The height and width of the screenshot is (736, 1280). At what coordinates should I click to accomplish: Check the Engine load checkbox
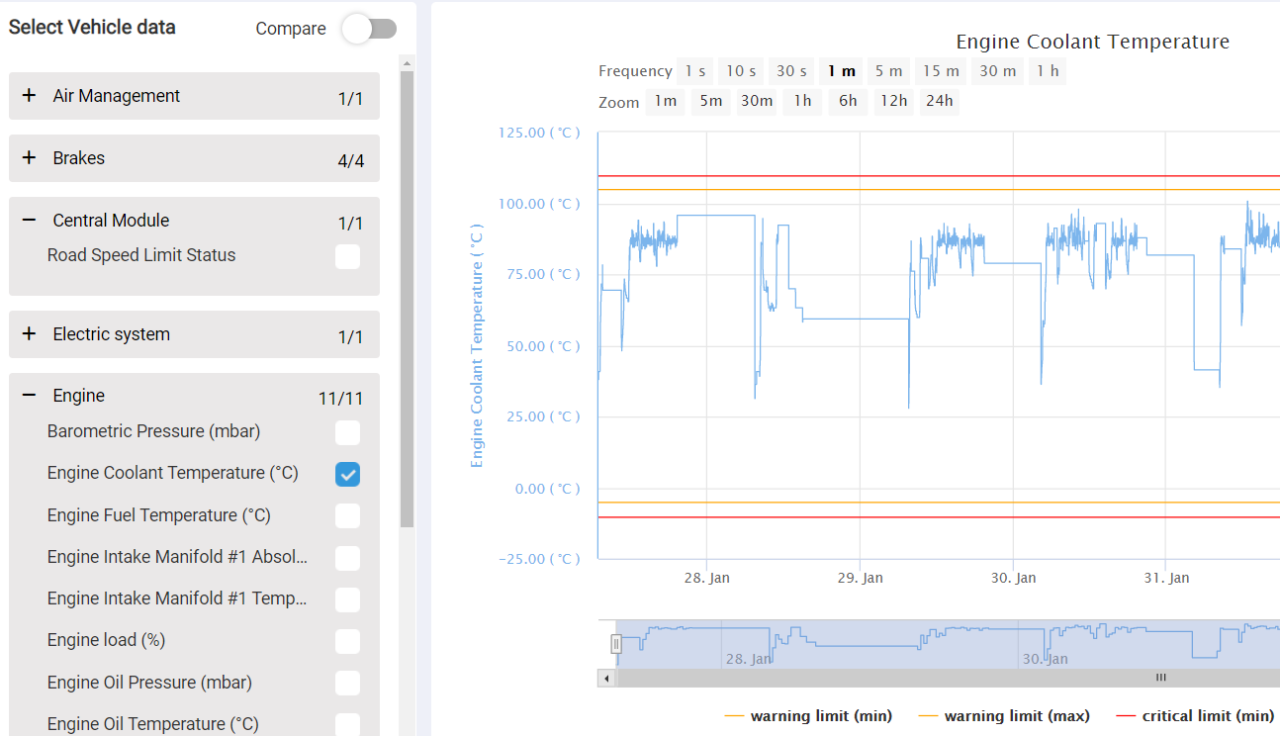click(x=347, y=640)
